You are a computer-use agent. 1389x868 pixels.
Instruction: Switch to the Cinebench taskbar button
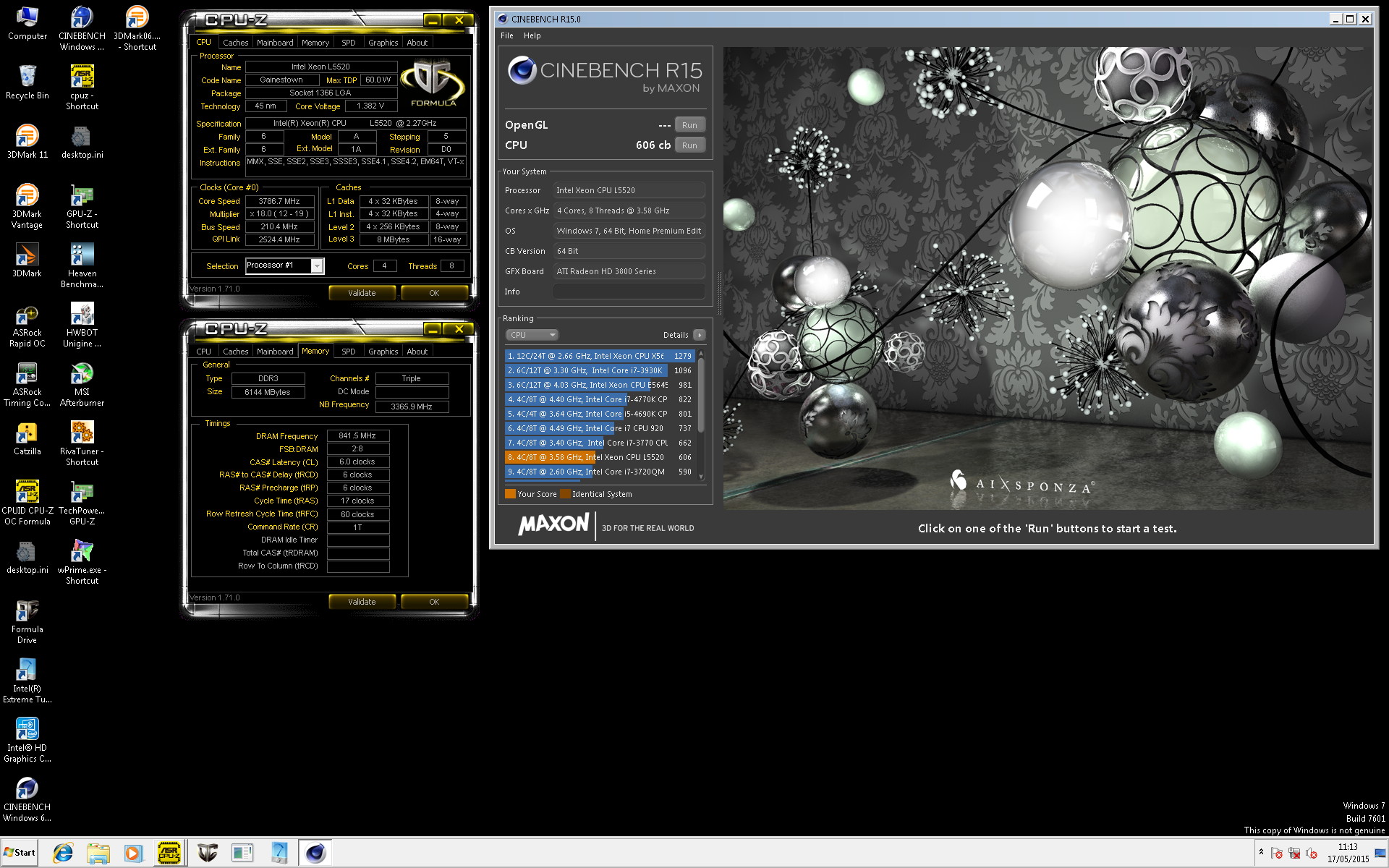click(315, 853)
